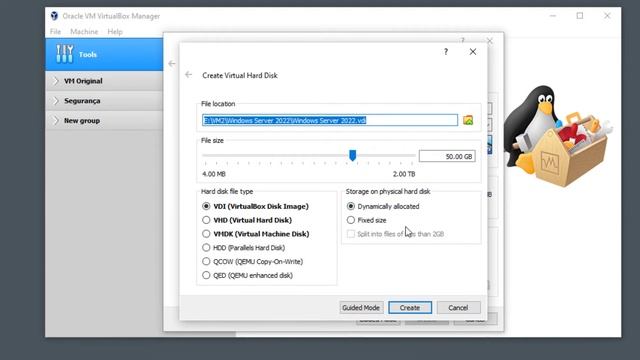Expand the New group entry
Viewport: 640px width, 360px height.
[x=56, y=120]
